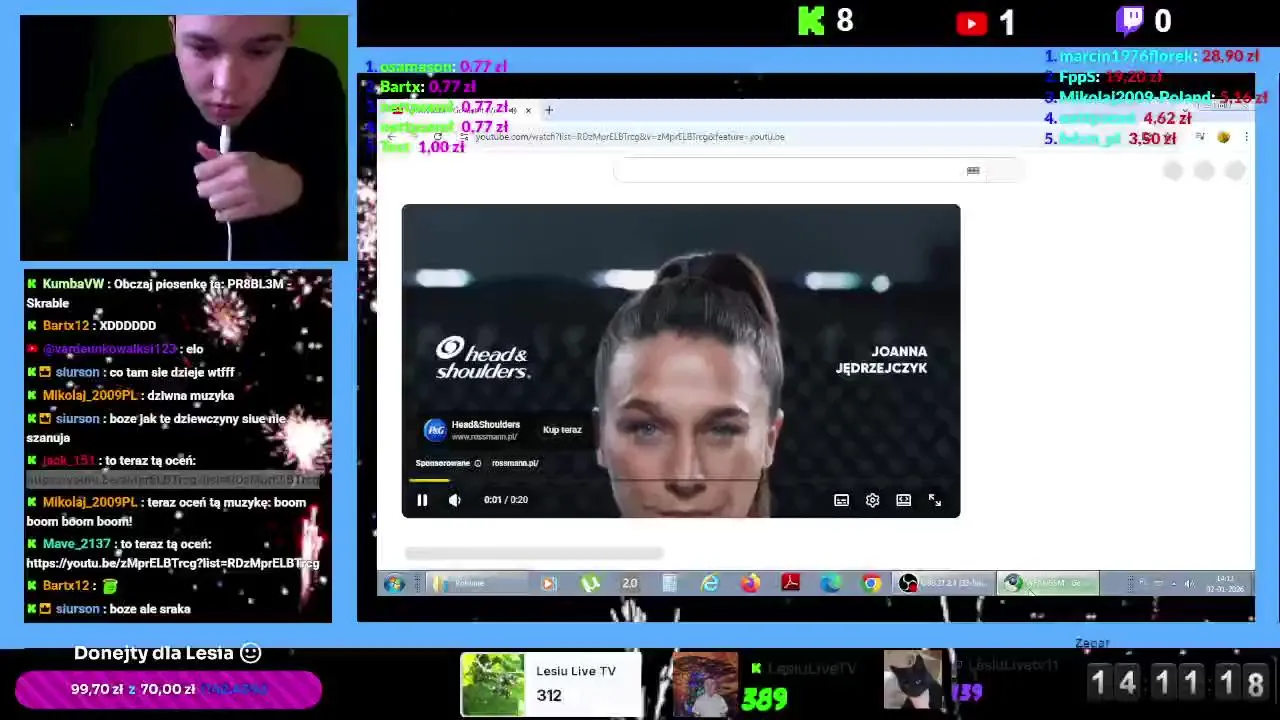
Task: Launch Google Chrome from taskbar
Action: point(871,583)
